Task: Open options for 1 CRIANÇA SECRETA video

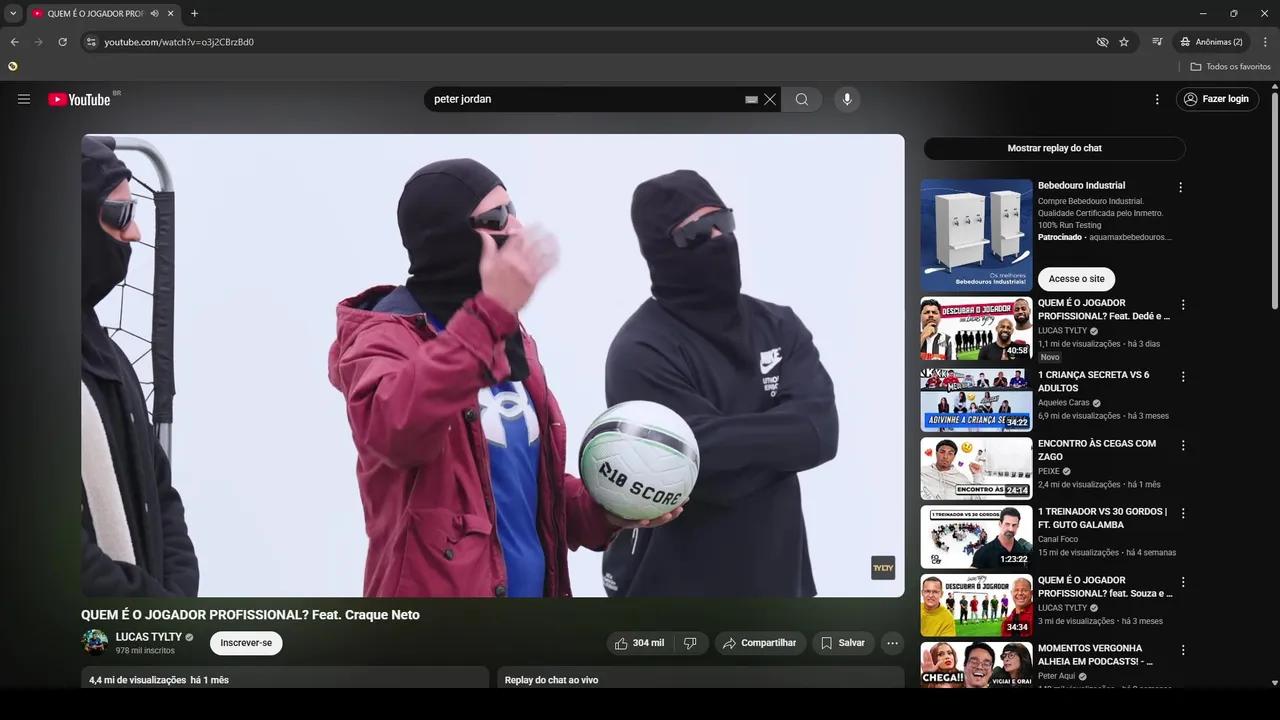Action: (x=1183, y=377)
